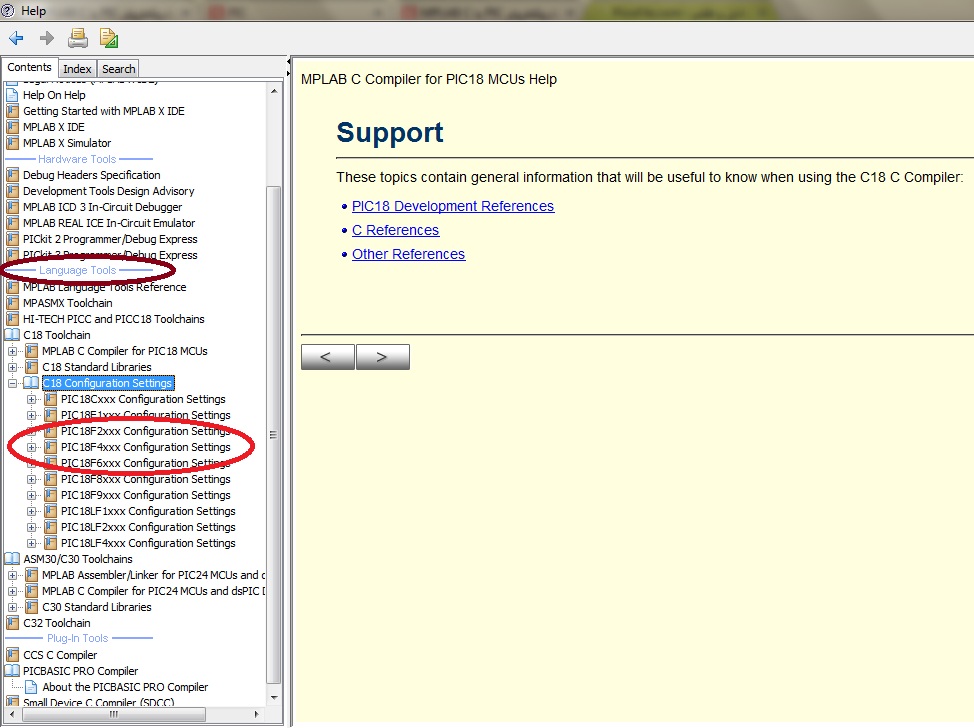Click the book icon beside HI-TECH PICC and PICC18 Toolchains
This screenshot has height=728, width=974.
(12, 319)
